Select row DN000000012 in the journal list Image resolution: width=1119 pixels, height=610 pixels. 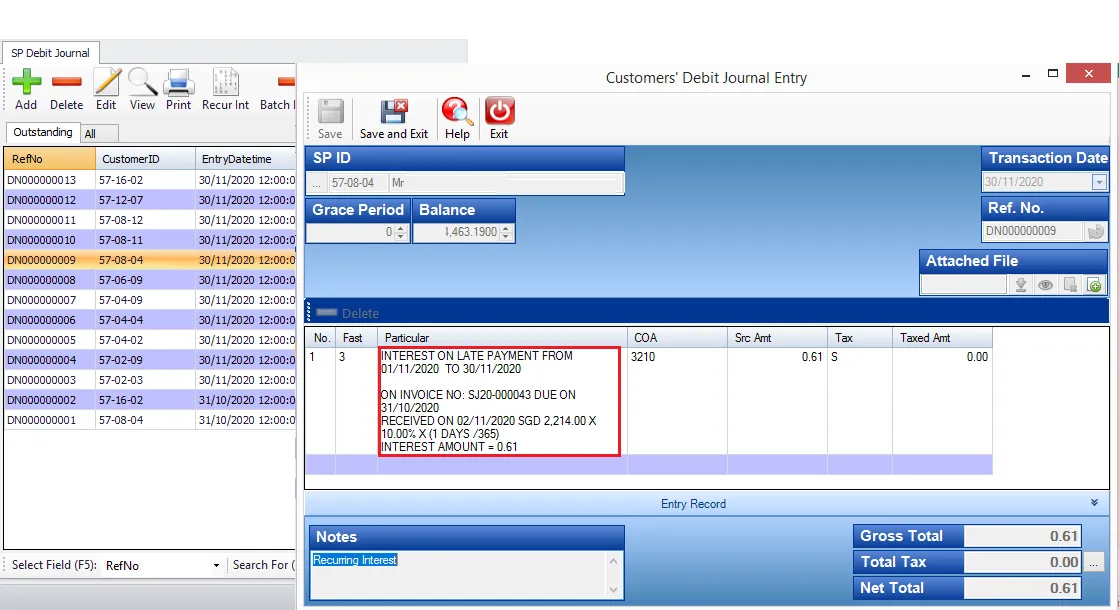(x=42, y=200)
